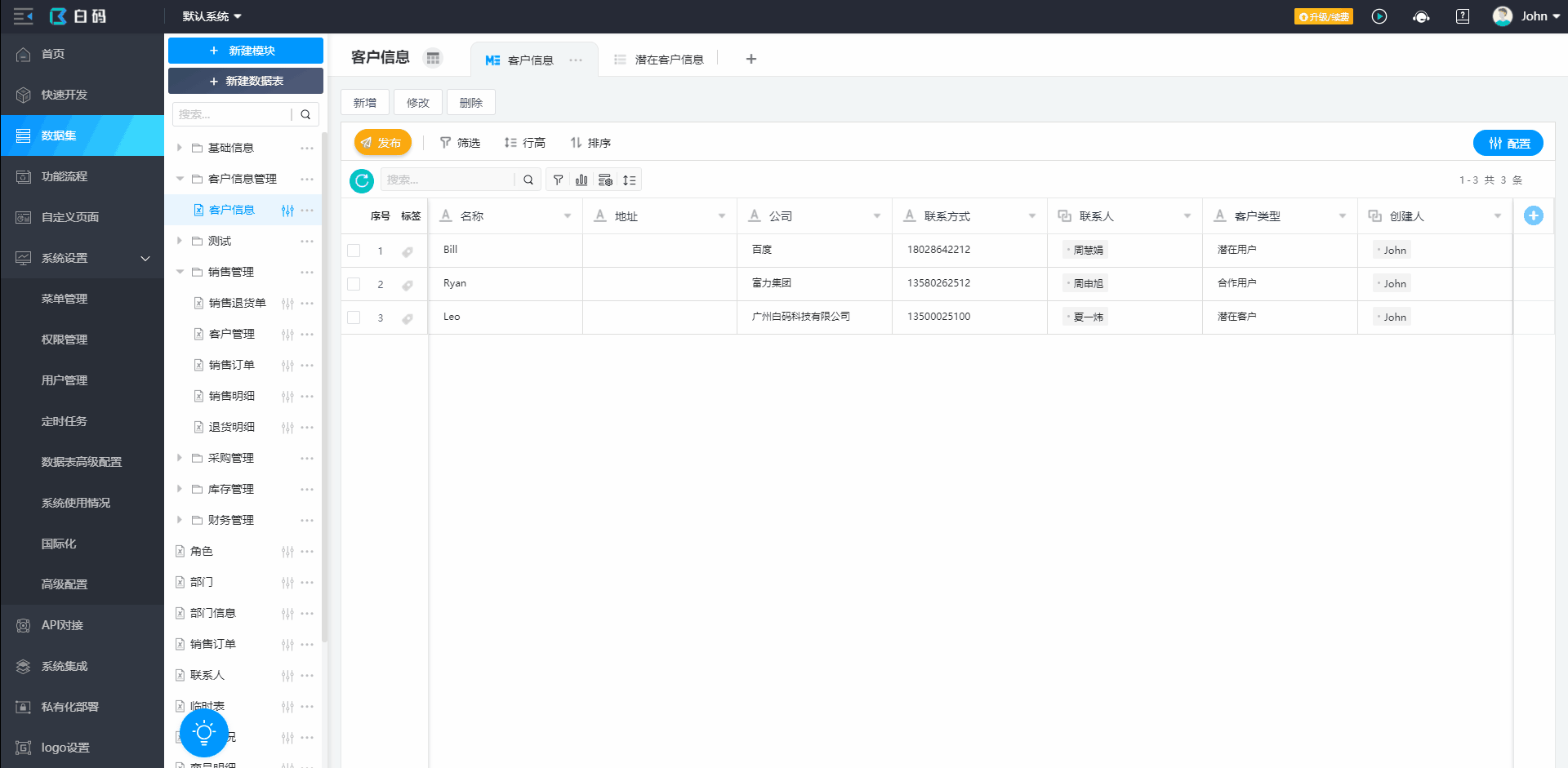Viewport: 1568px width, 768px height.
Task: Open the chart statistics icon in table toolbar
Action: 581,180
